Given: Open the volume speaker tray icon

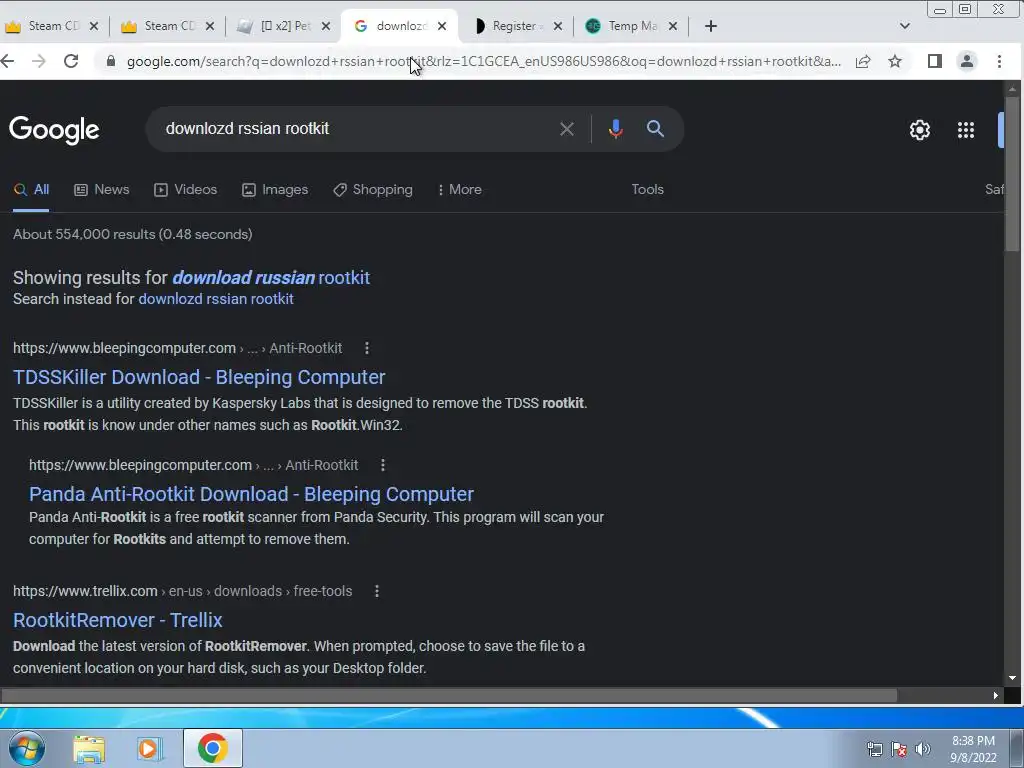Looking at the screenshot, I should pos(923,749).
